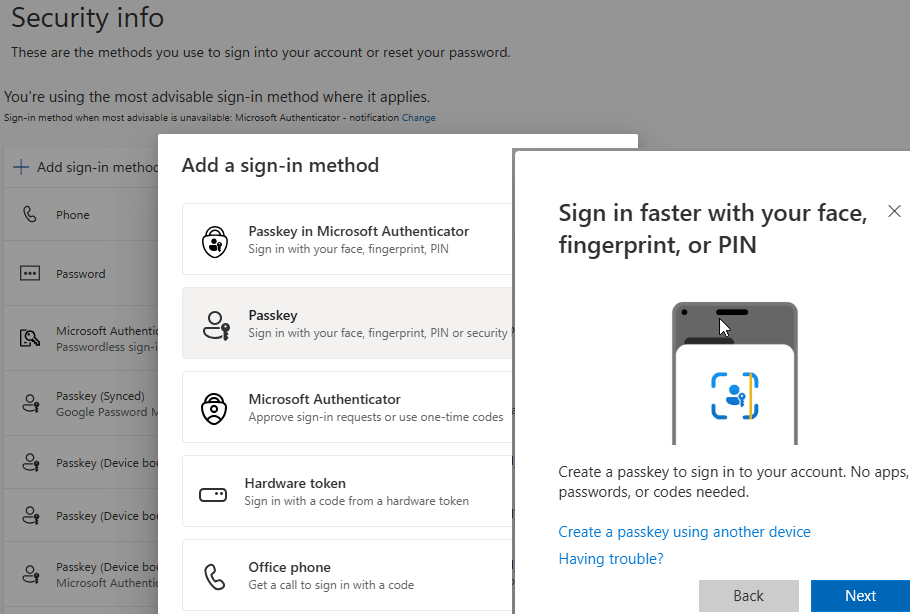Viewport: 910px width, 614px height.
Task: Click the Microsoft Authenticator lock icon in dialog
Action: (x=214, y=409)
